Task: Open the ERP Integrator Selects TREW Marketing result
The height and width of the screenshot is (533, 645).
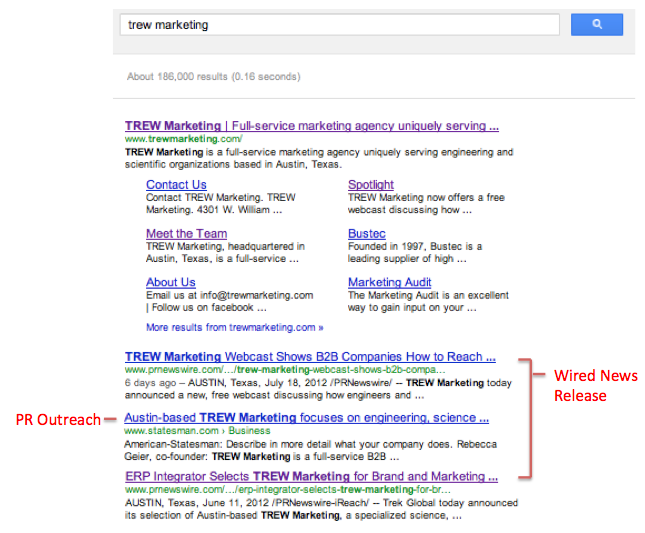Action: 311,476
